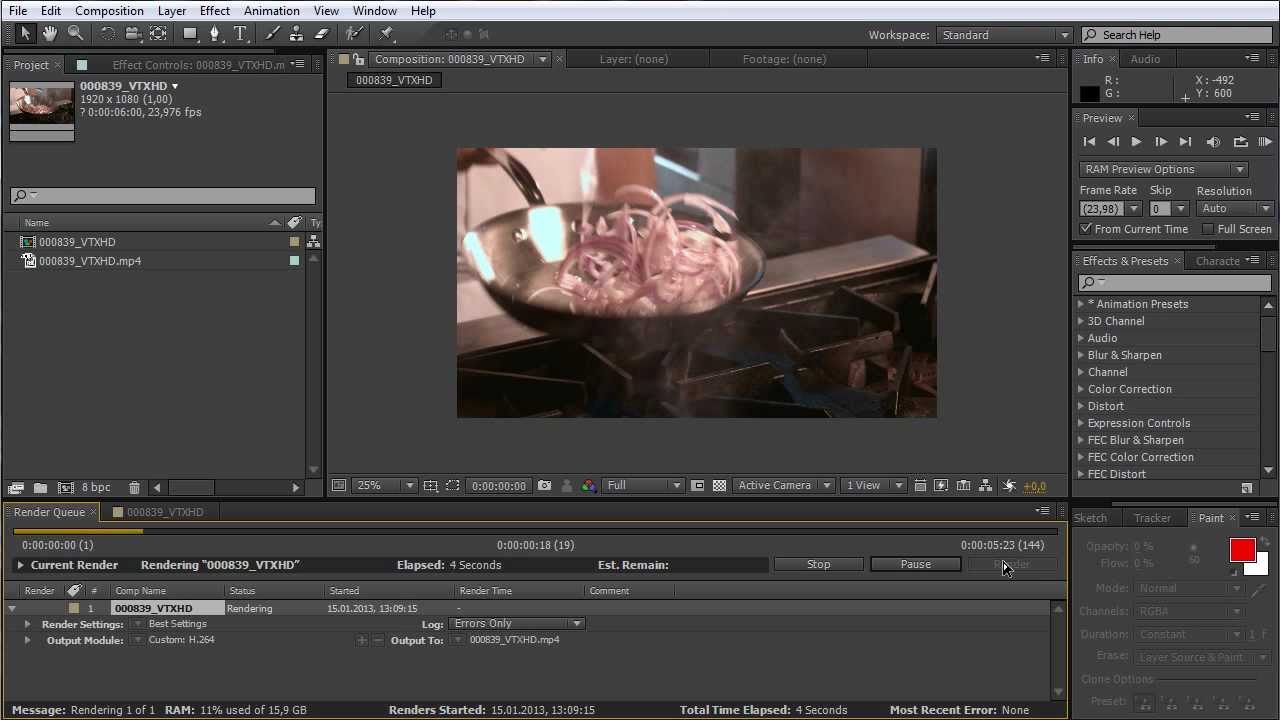Click the Best Settings render settings link
This screenshot has height=720, width=1280.
tap(177, 624)
